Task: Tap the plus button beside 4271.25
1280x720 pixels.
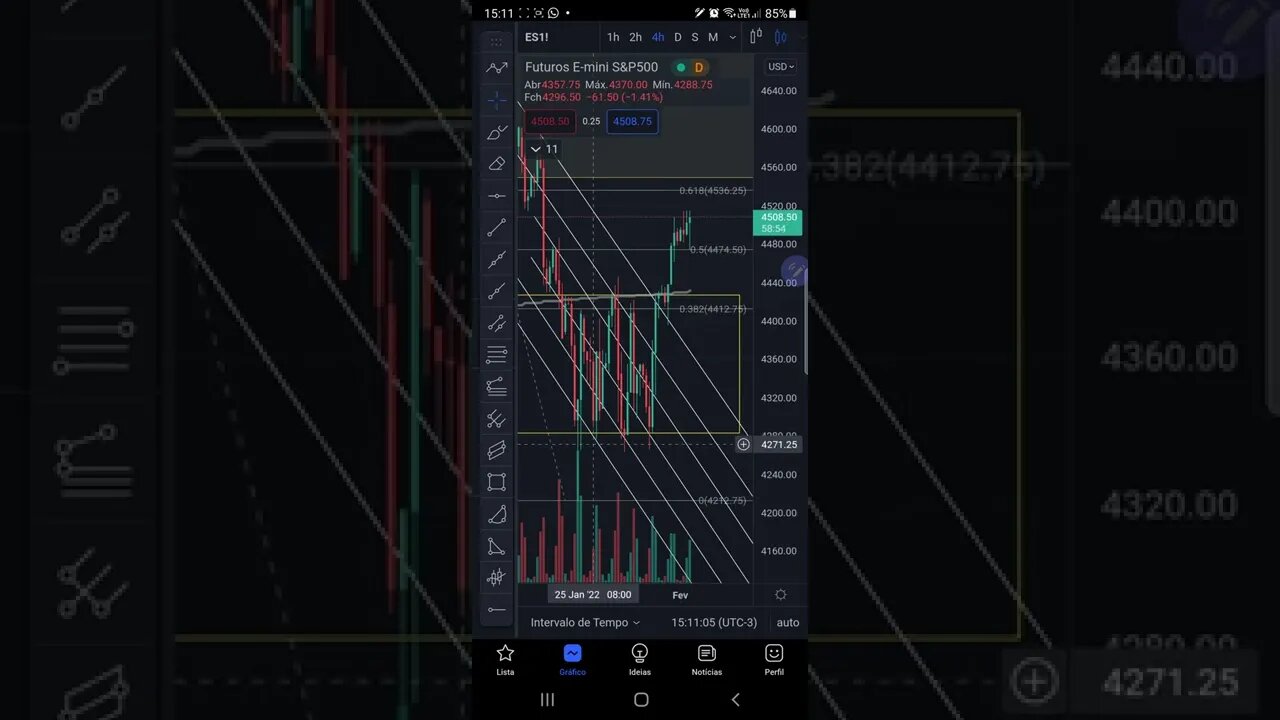Action: (x=743, y=444)
